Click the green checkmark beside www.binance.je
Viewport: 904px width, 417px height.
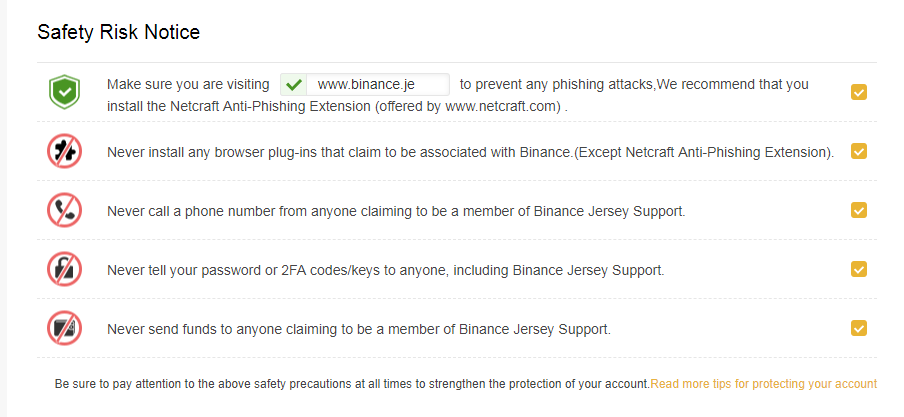click(x=294, y=85)
